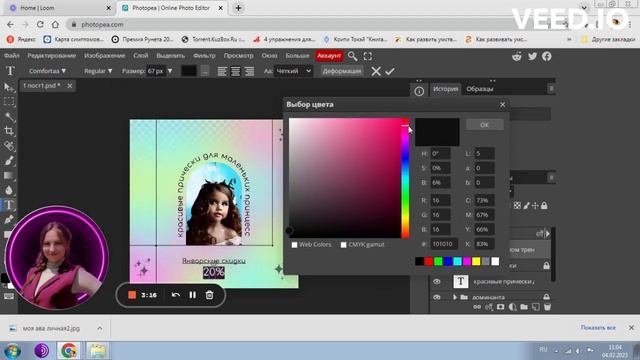Image resolution: width=640 pixels, height=360 pixels.
Task: Toggle lock position icon
Action: [x=535, y=206]
